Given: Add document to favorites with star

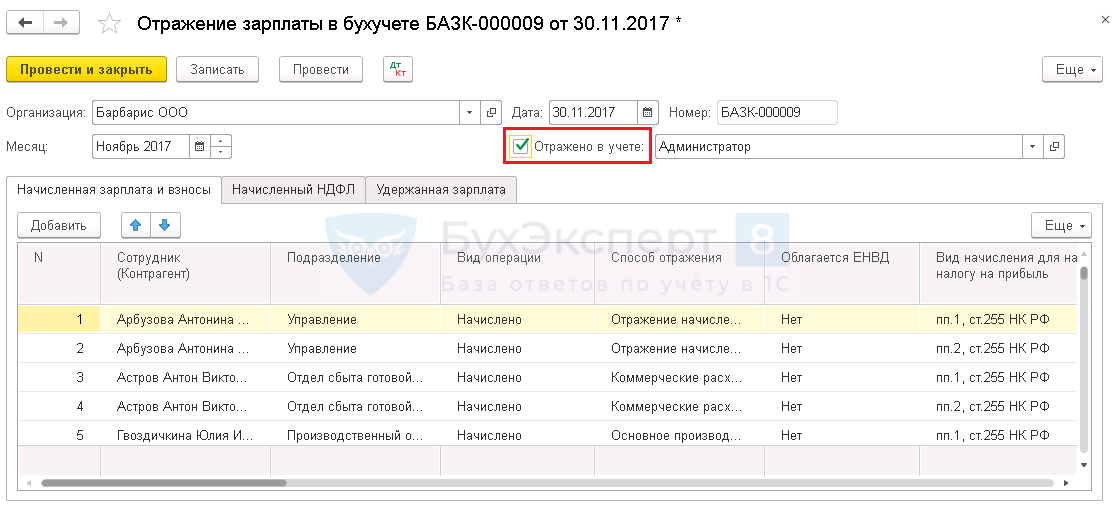Looking at the screenshot, I should pyautogui.click(x=110, y=23).
